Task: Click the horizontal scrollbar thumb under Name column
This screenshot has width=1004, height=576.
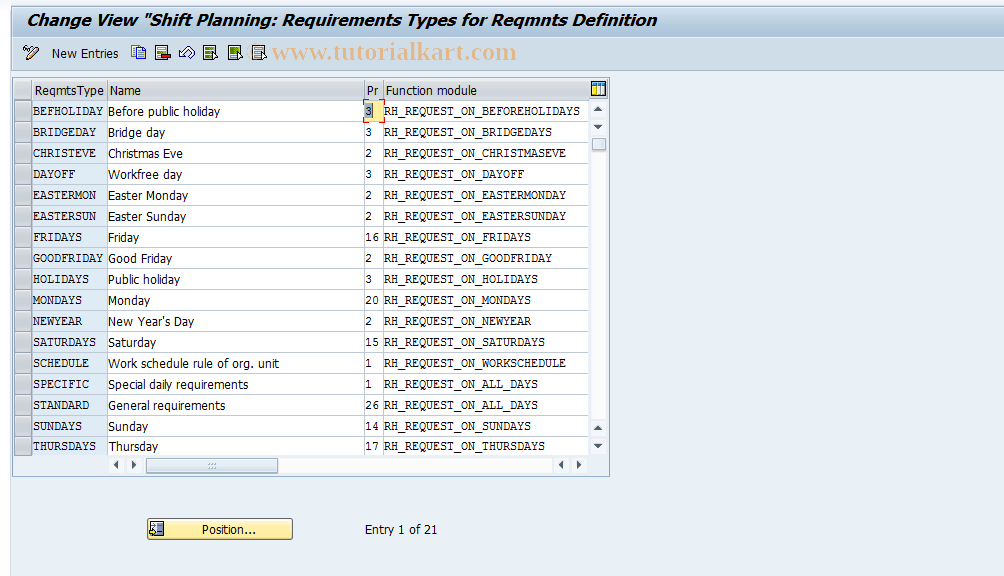Action: coord(212,466)
